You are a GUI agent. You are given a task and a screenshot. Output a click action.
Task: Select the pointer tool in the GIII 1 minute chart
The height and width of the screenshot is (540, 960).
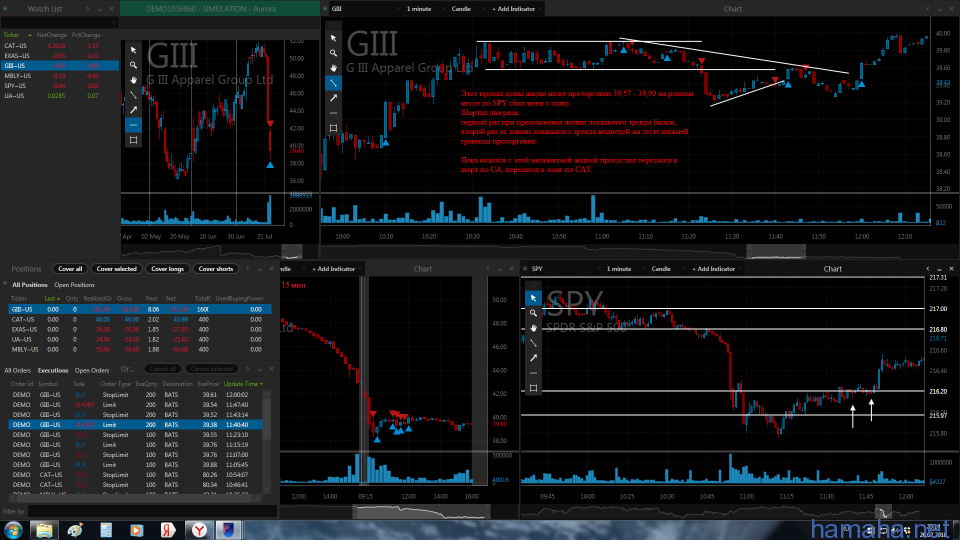[x=333, y=38]
